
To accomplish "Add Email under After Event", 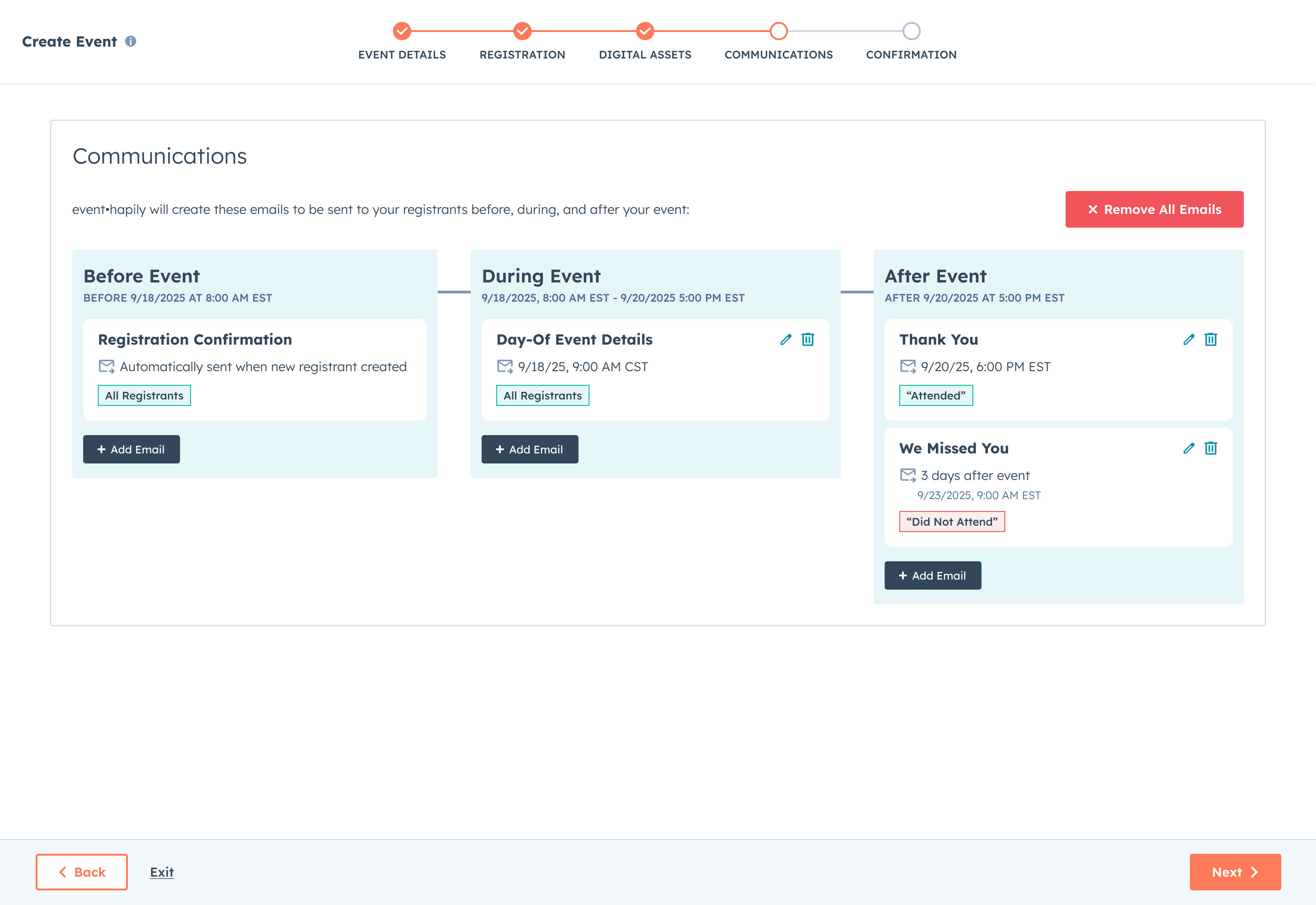I will 932,575.
